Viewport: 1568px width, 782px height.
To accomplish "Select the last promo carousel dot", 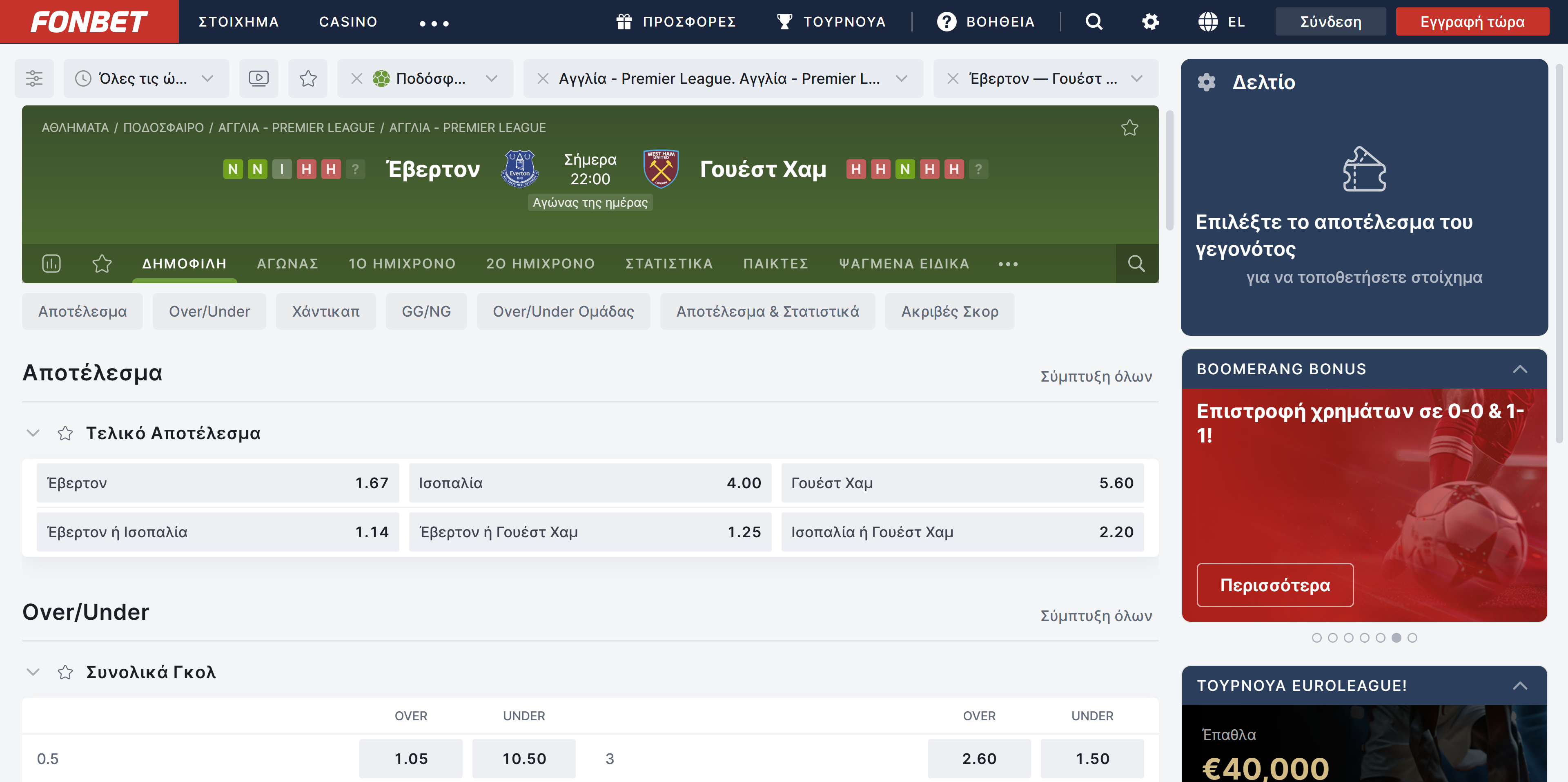I will coord(1412,637).
